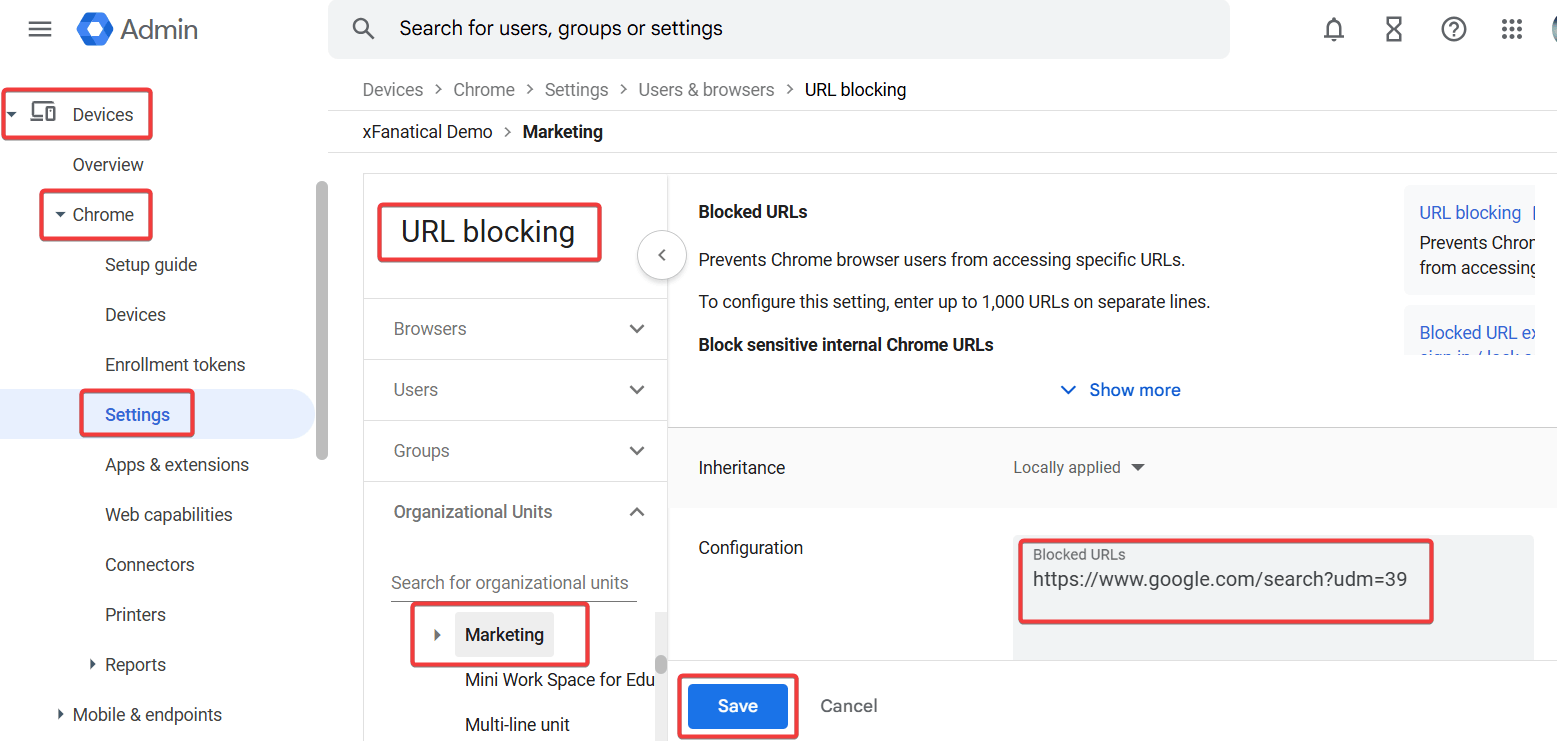Open the Reports item in sidebar
Viewport: 1557px width, 741px height.
coord(135,664)
